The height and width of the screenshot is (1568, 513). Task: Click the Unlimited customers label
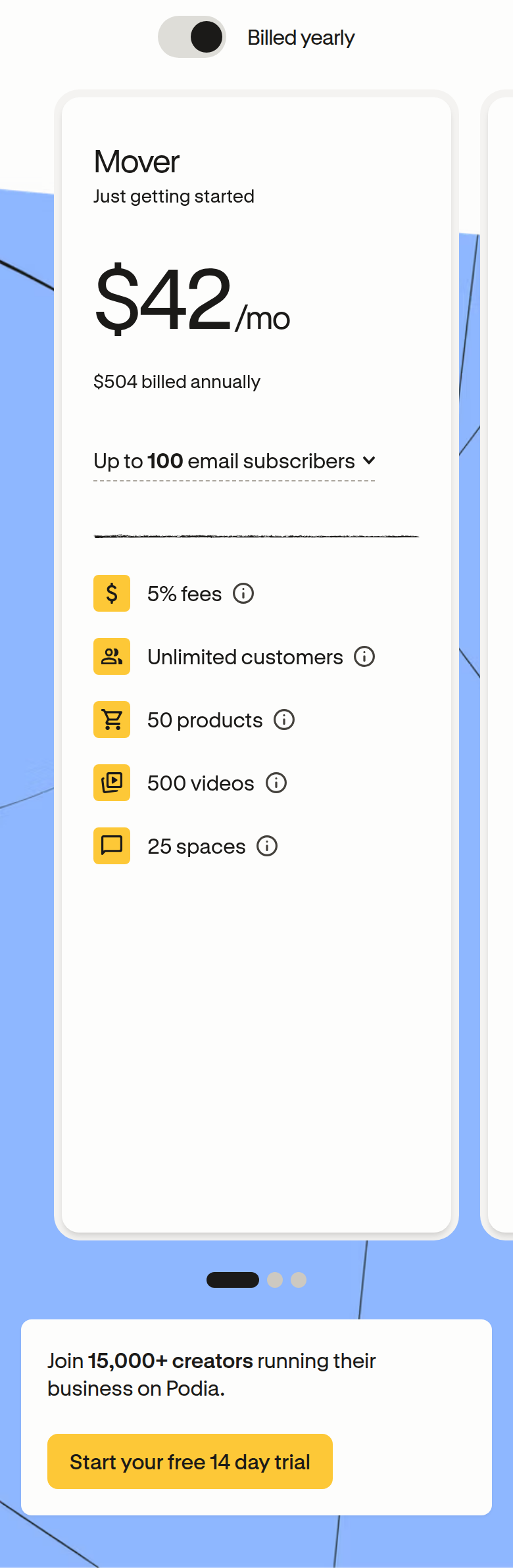coord(245,657)
